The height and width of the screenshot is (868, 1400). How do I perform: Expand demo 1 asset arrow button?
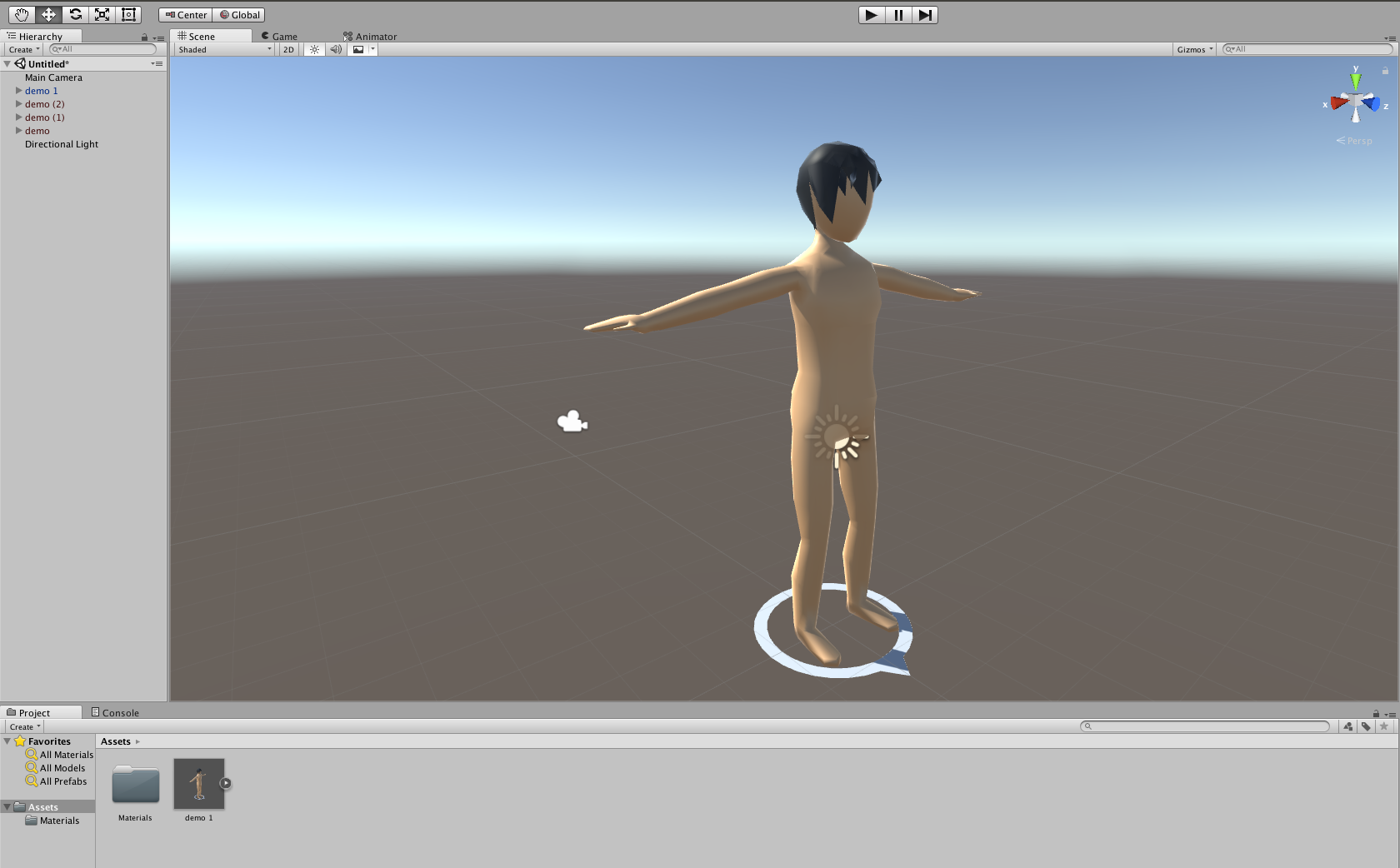(226, 783)
